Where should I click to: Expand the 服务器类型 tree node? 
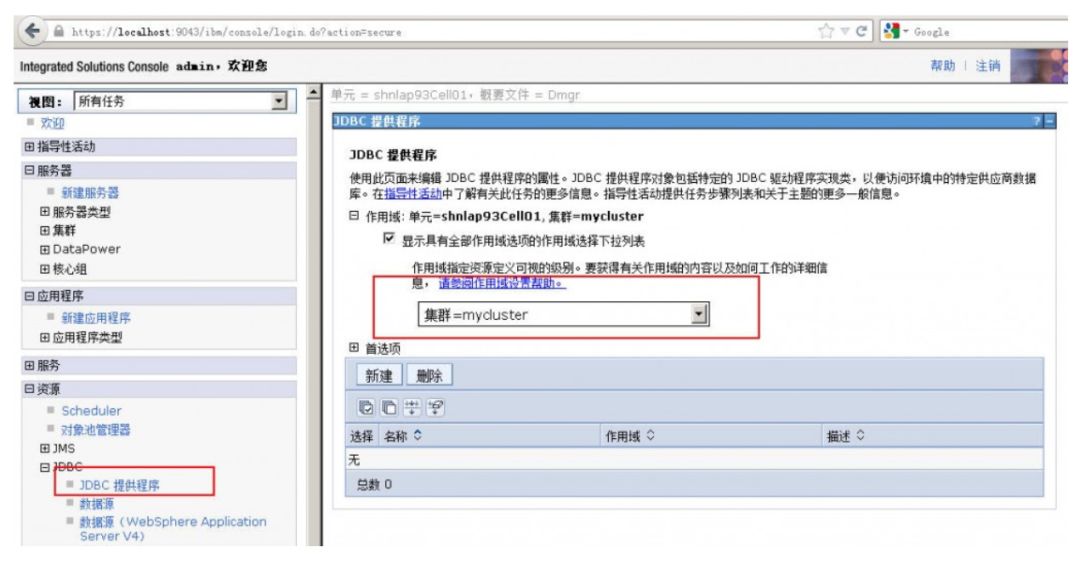pos(45,212)
